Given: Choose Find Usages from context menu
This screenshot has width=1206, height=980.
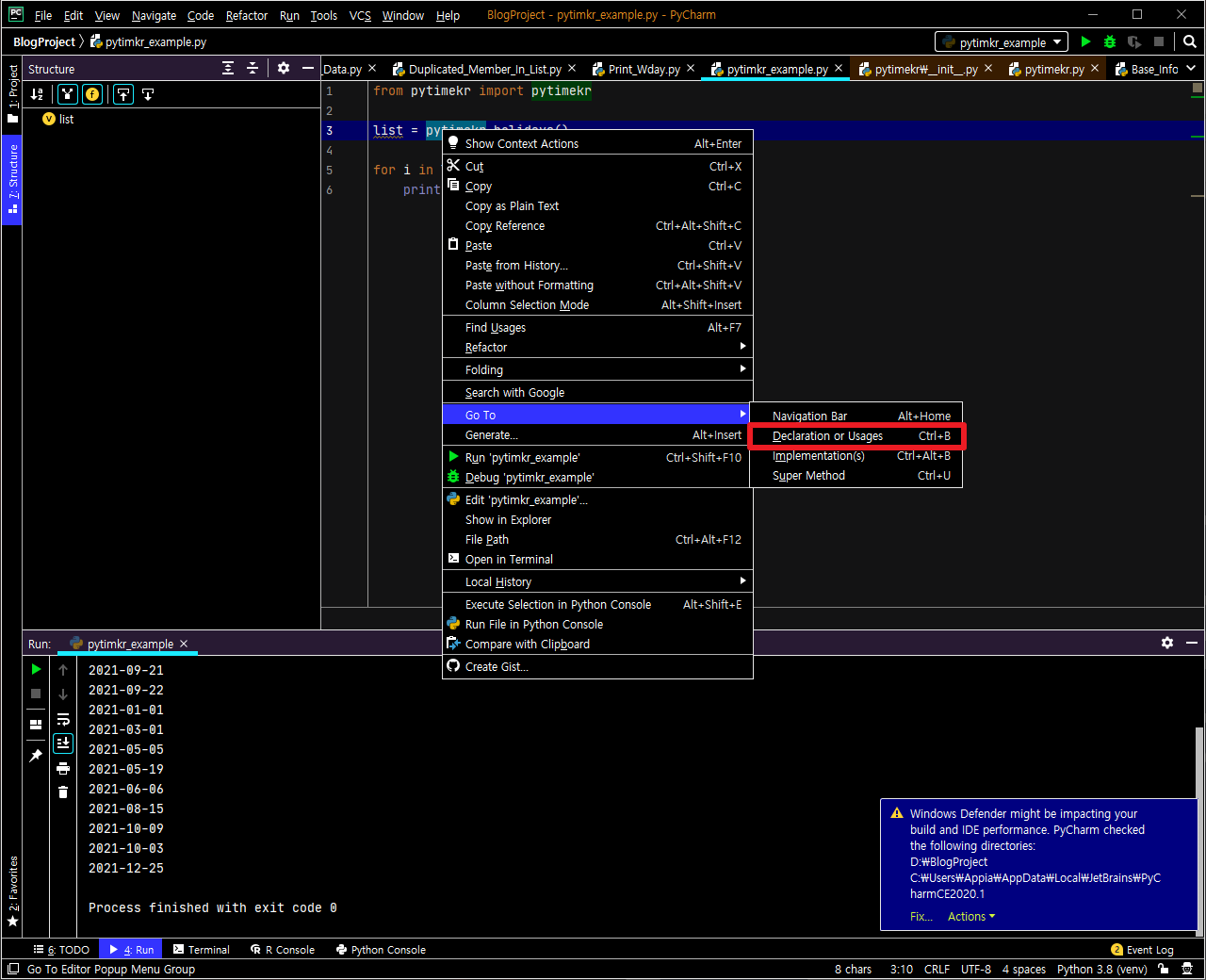Looking at the screenshot, I should (x=597, y=328).
